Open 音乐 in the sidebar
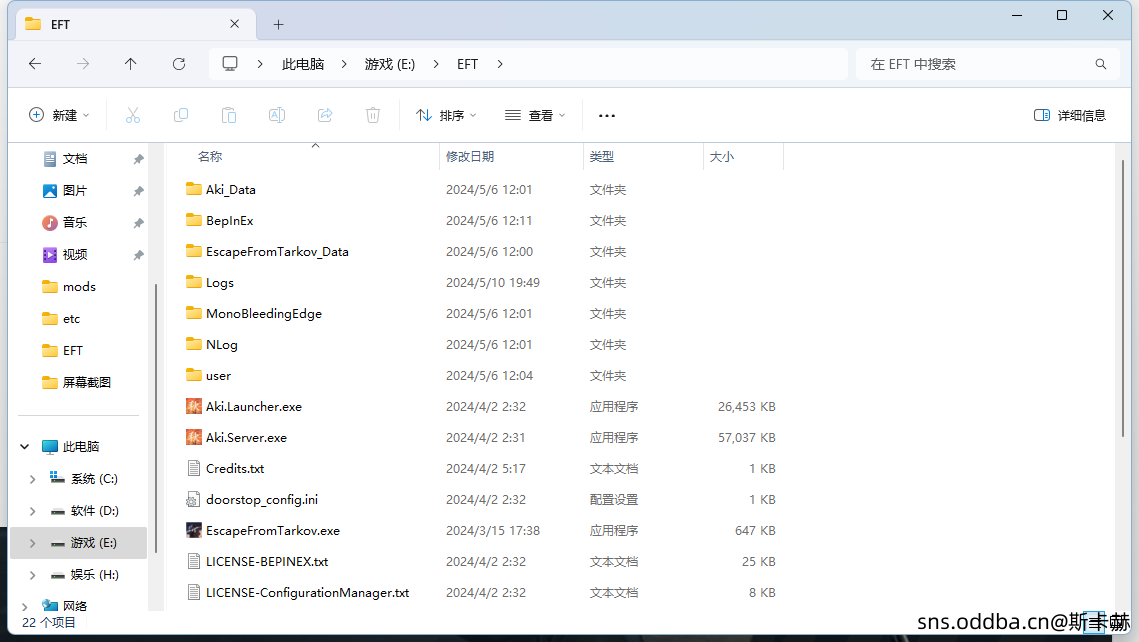This screenshot has width=1139, height=642. [x=75, y=222]
